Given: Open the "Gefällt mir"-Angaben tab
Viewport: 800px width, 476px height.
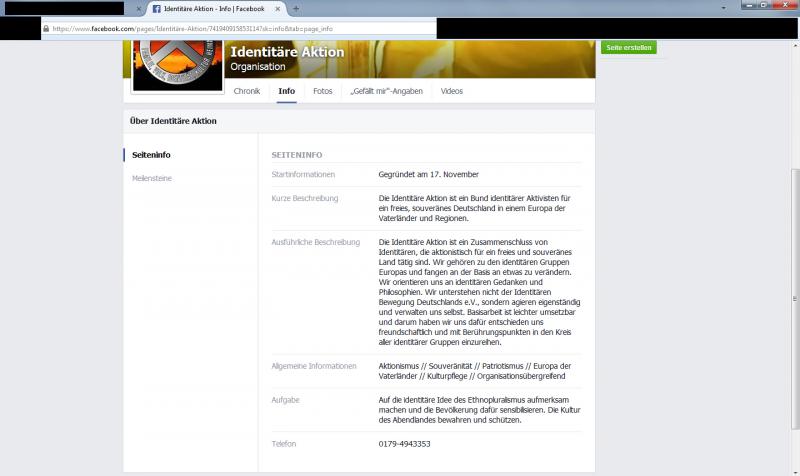Looking at the screenshot, I should click(386, 91).
